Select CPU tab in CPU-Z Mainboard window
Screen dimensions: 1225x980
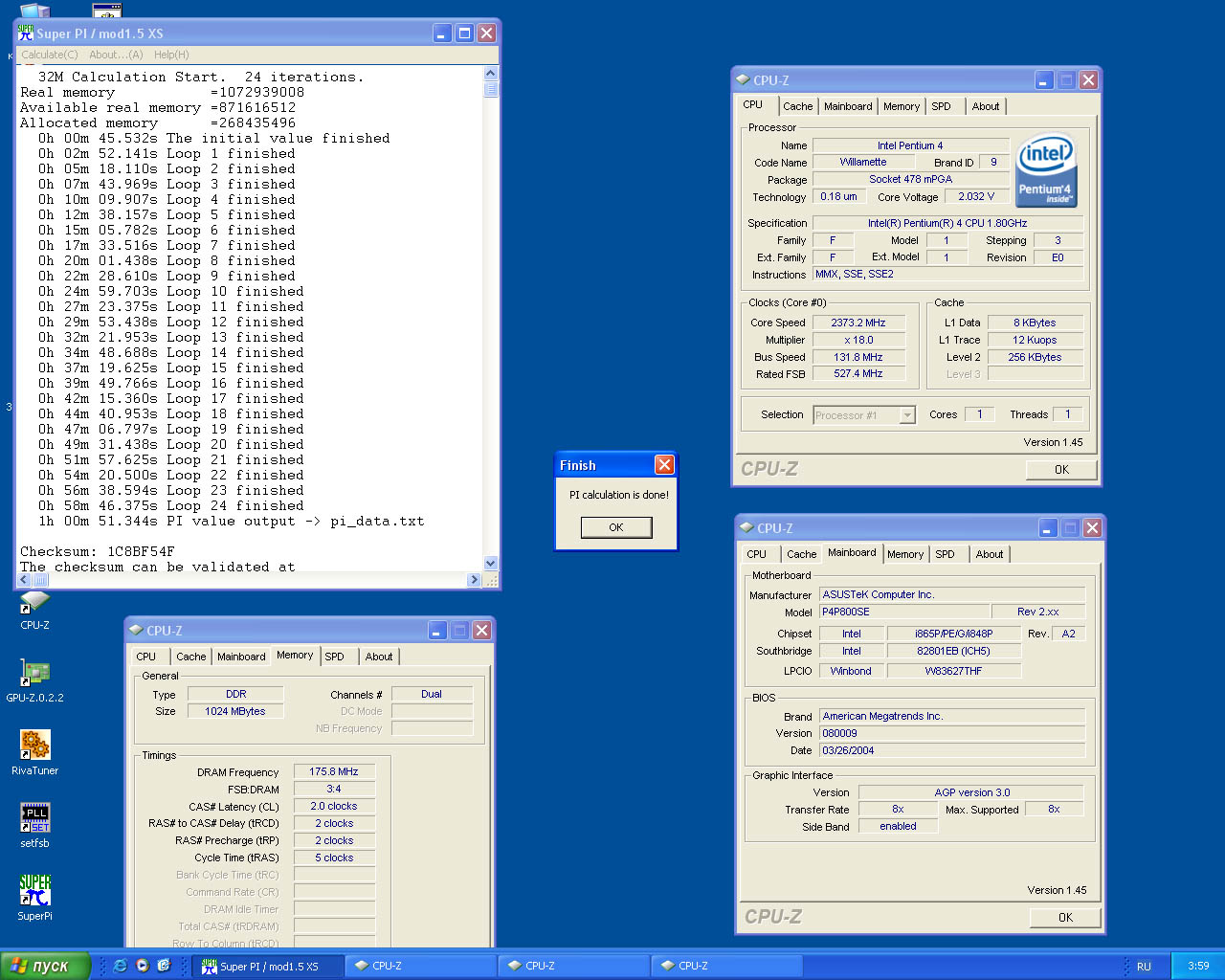tap(756, 554)
